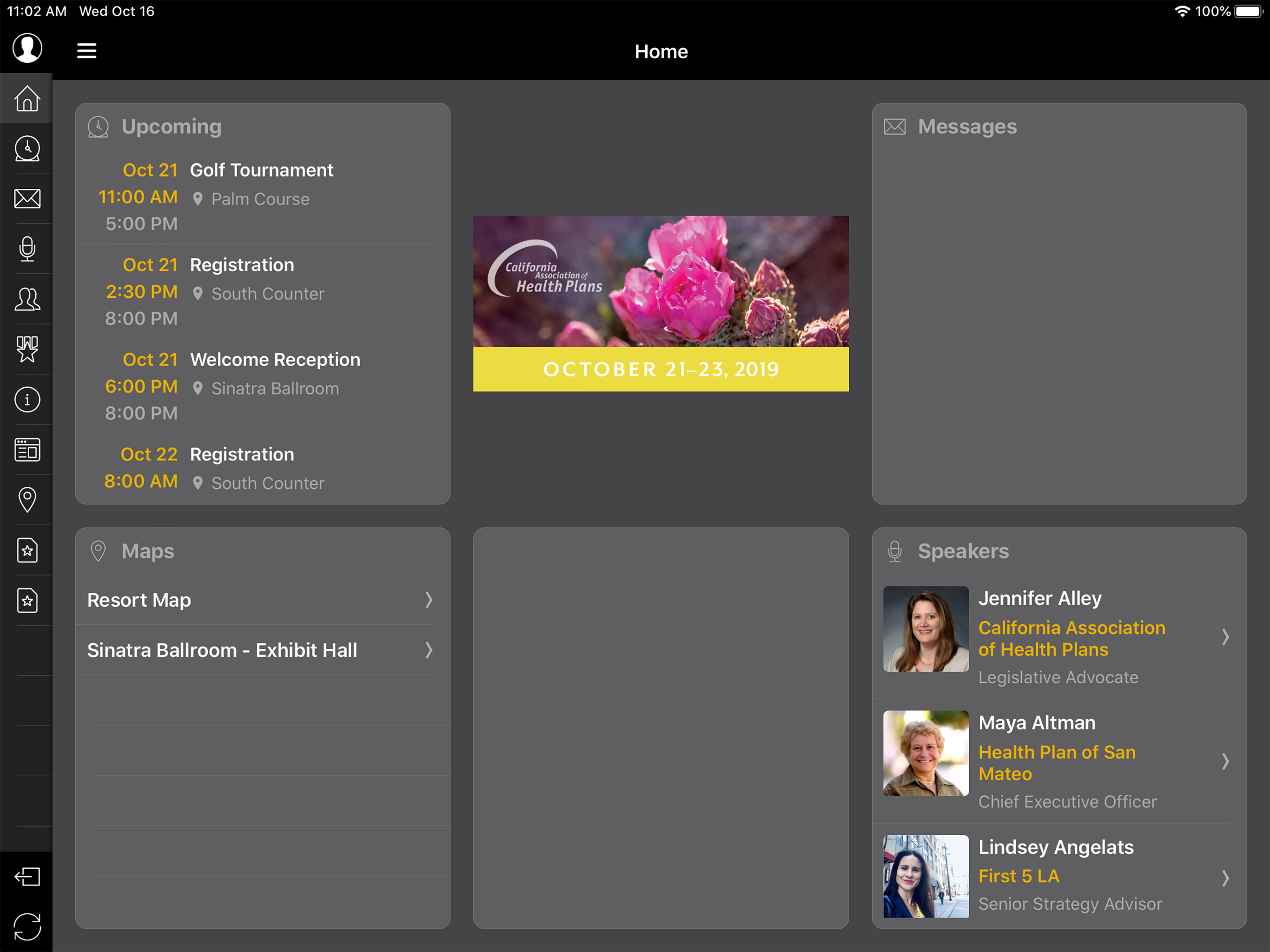
Task: Open the ribbon star icon in sidebar
Action: click(x=27, y=349)
